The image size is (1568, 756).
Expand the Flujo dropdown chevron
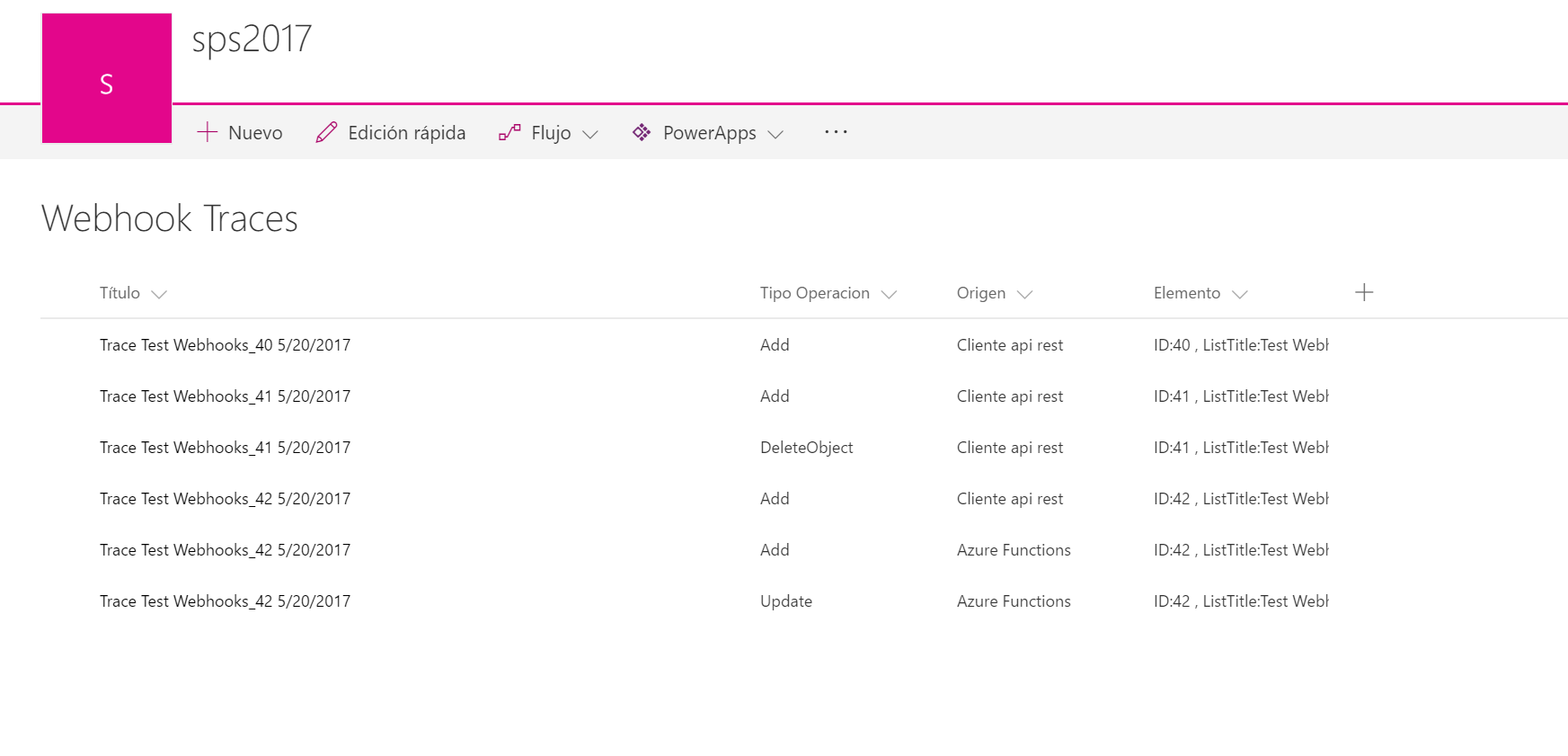tap(590, 134)
